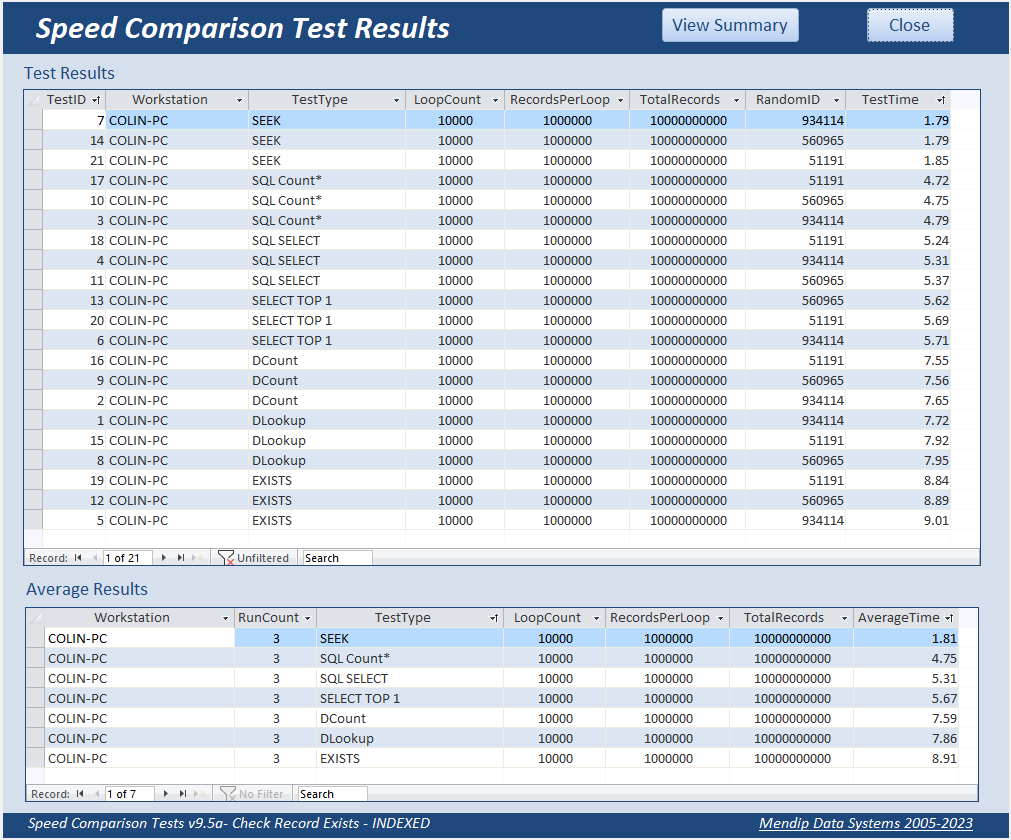Click TestTime cell 1.85

pos(898,161)
